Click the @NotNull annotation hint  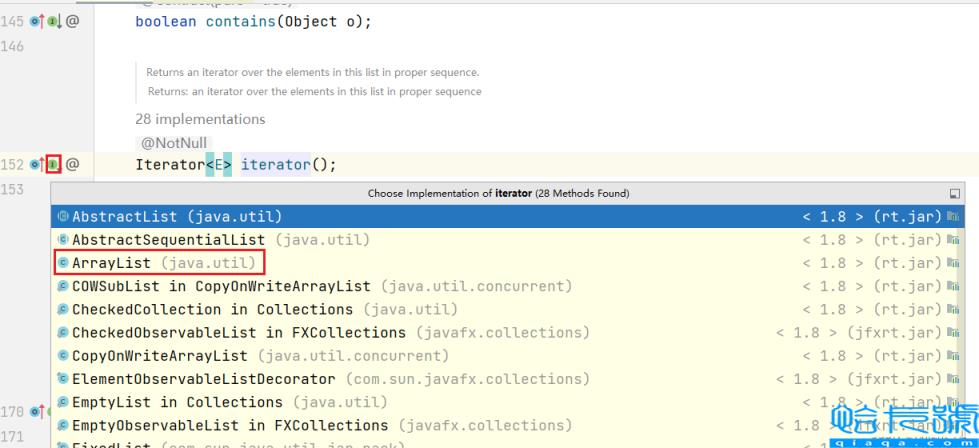174,143
